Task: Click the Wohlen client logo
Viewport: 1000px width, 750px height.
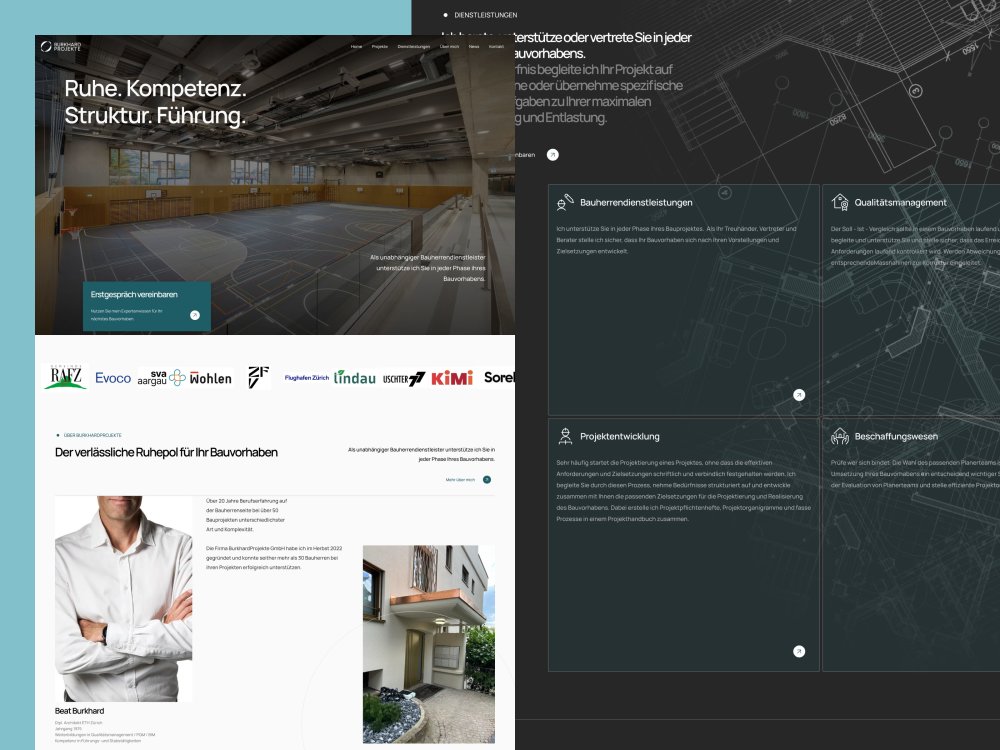Action: point(210,378)
